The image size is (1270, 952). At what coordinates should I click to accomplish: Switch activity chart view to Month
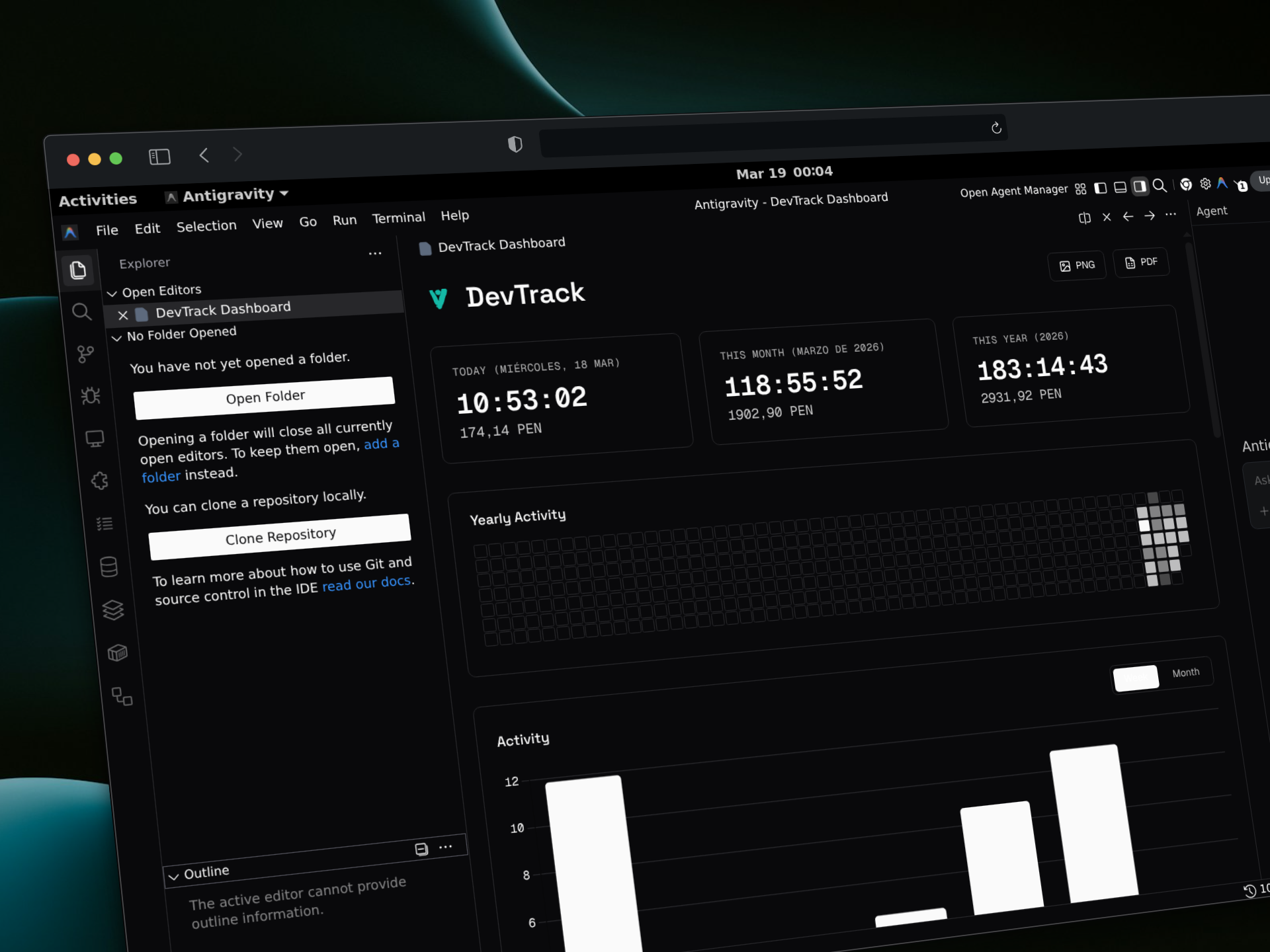(1185, 672)
